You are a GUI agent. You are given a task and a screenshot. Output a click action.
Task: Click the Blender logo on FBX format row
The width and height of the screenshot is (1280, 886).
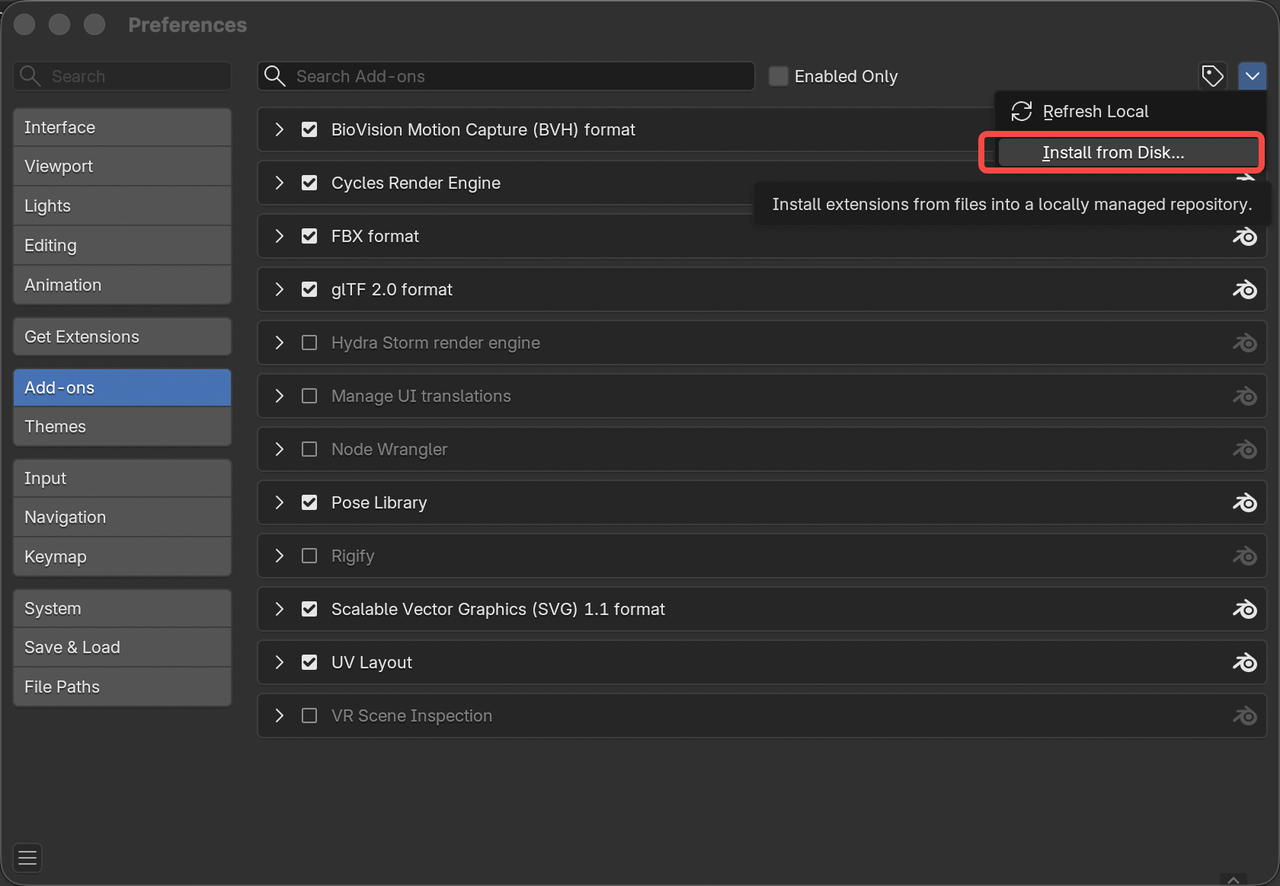(1244, 236)
